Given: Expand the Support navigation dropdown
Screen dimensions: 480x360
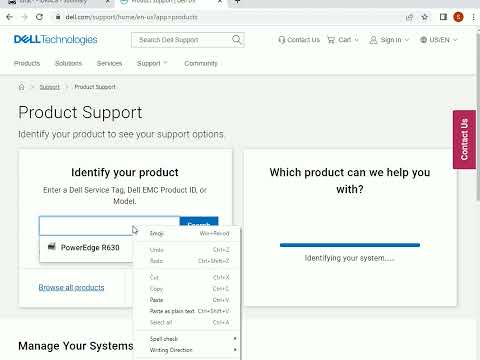Looking at the screenshot, I should 152,63.
